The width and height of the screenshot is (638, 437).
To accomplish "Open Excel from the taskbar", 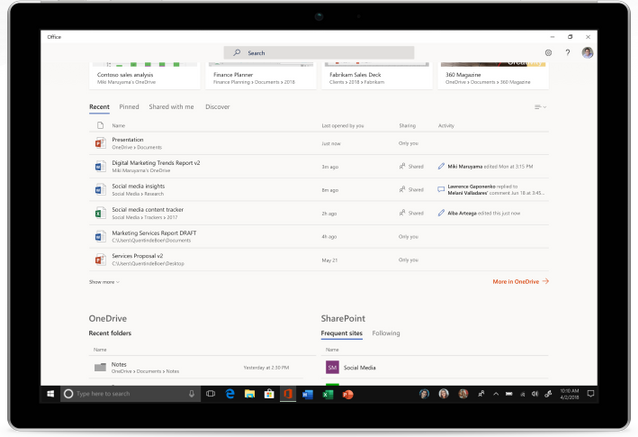I will (328, 394).
